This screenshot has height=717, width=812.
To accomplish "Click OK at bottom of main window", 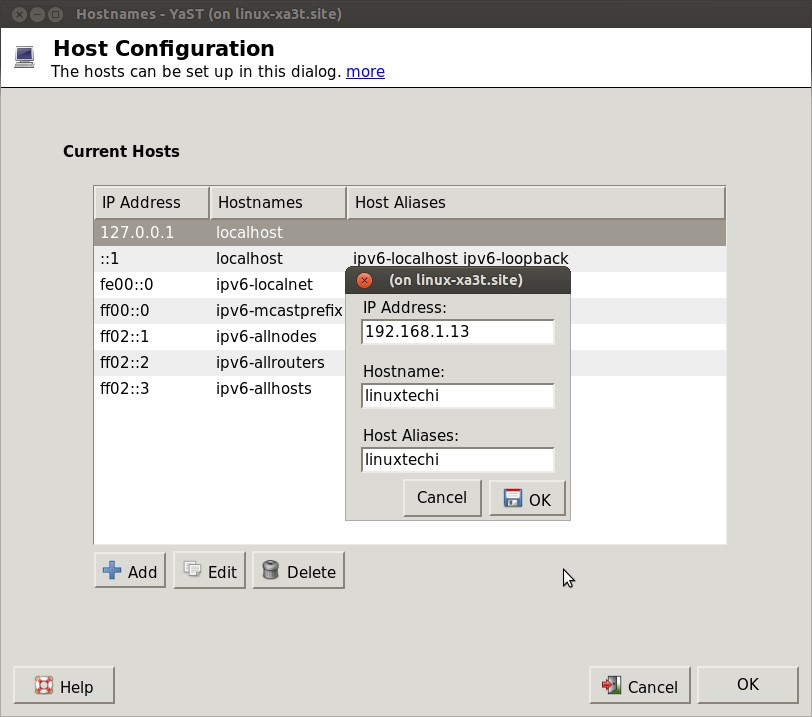I will 748,685.
